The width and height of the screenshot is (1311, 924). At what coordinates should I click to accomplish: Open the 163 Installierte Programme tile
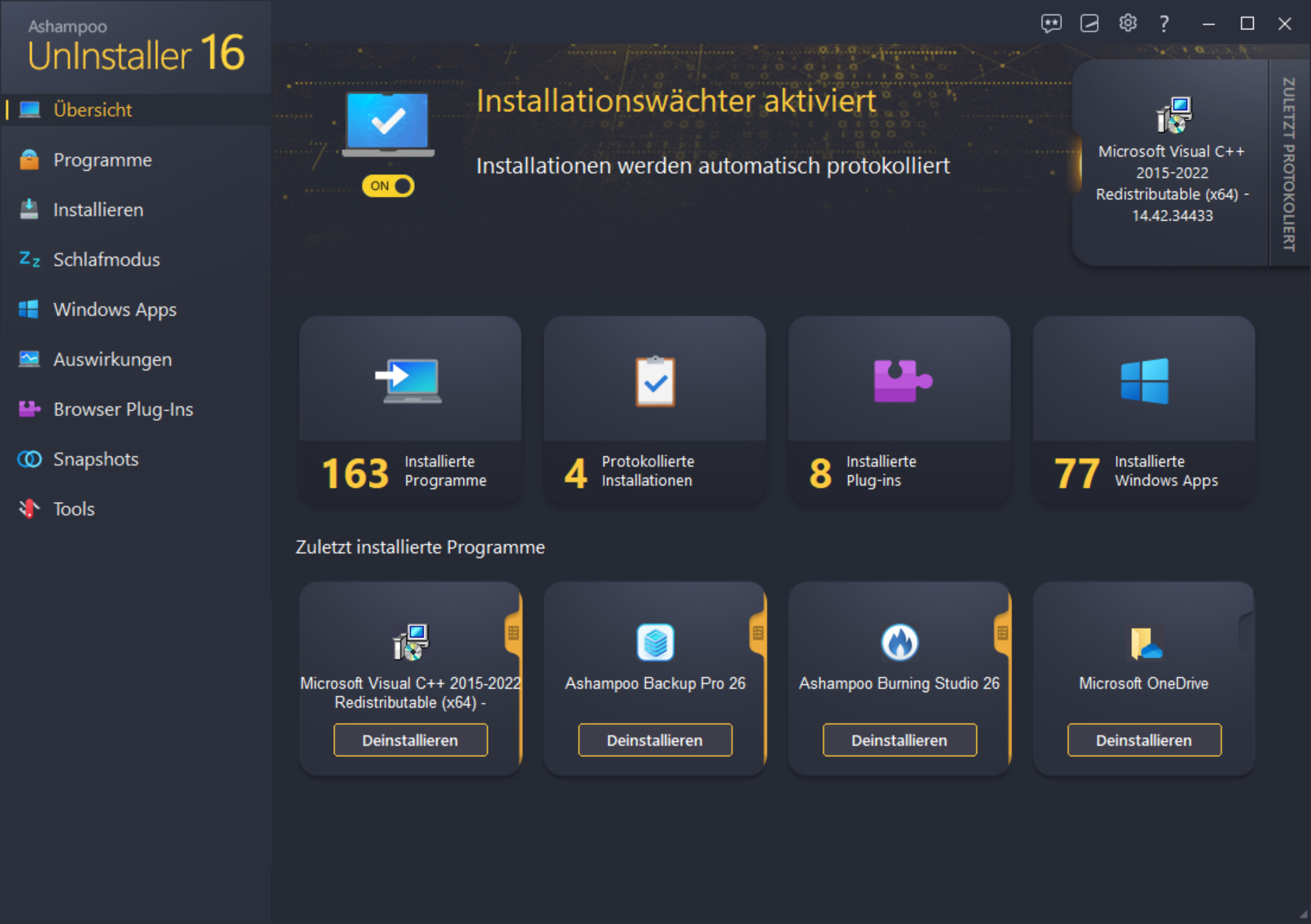pos(409,409)
